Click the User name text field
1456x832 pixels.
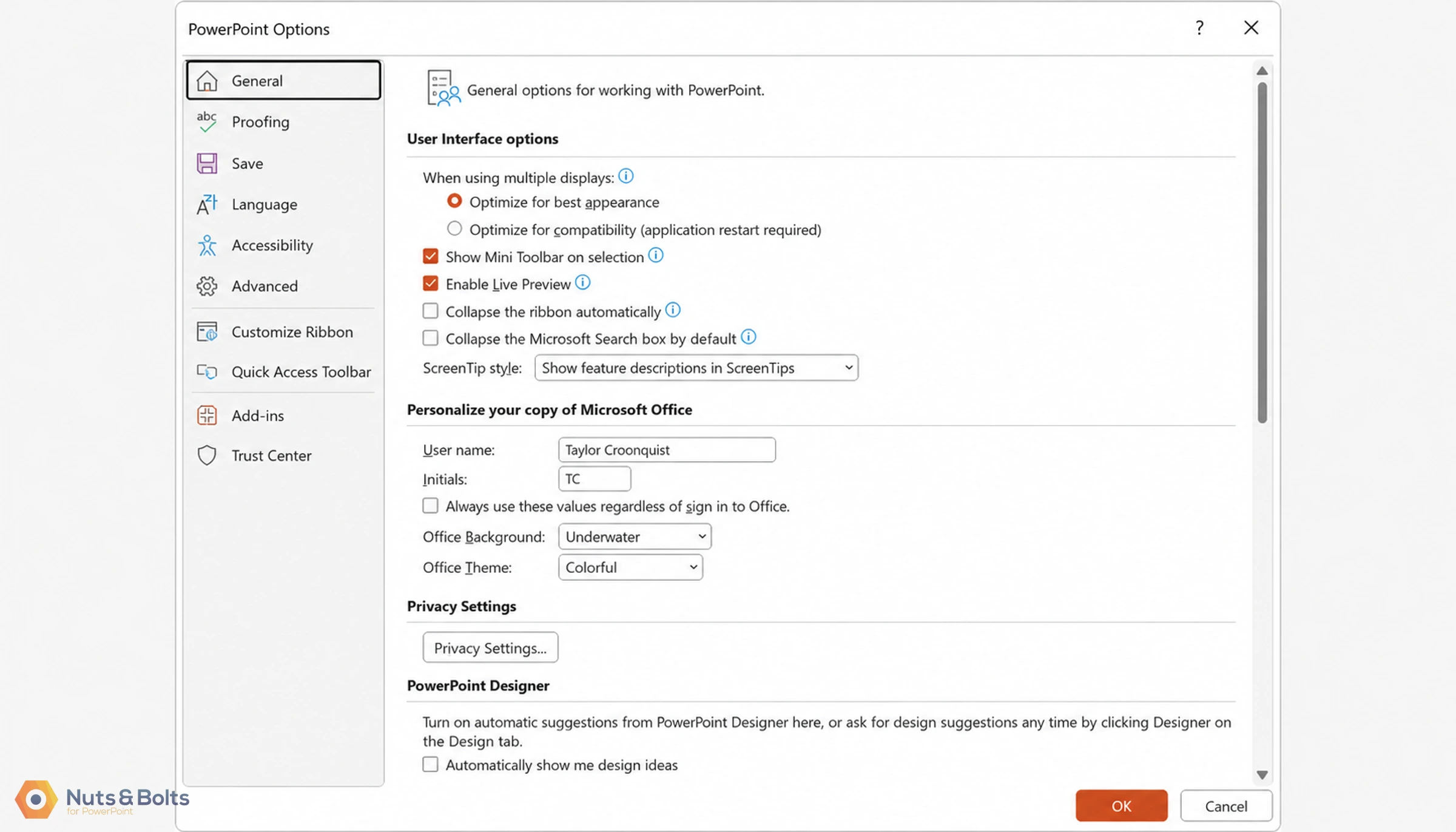point(667,450)
